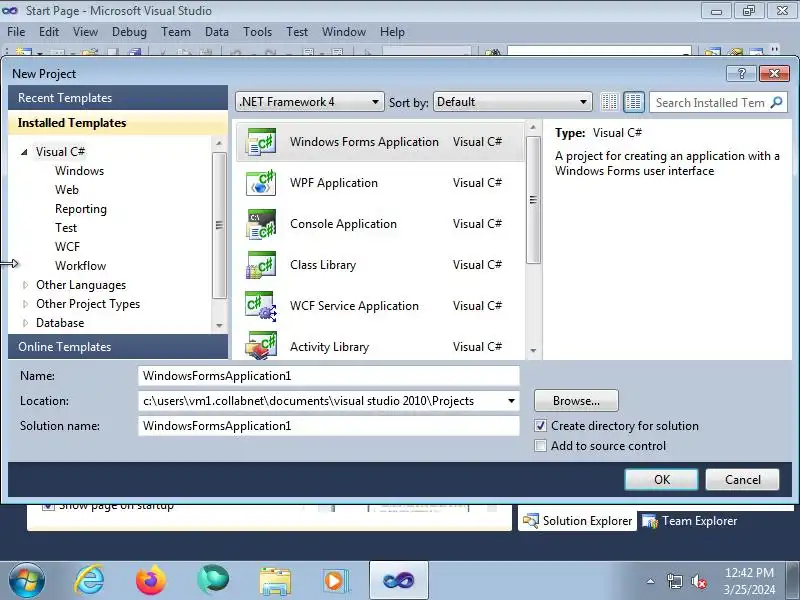Switch to small icons view
This screenshot has width=800, height=600.
(x=609, y=102)
